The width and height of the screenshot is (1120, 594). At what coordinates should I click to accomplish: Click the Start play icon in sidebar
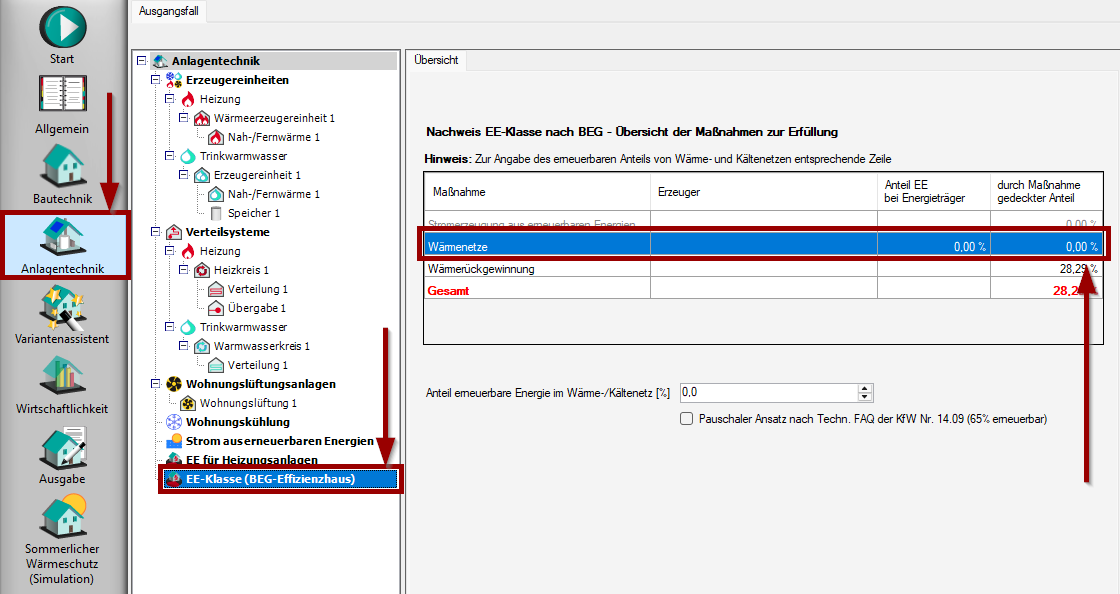[x=62, y=27]
